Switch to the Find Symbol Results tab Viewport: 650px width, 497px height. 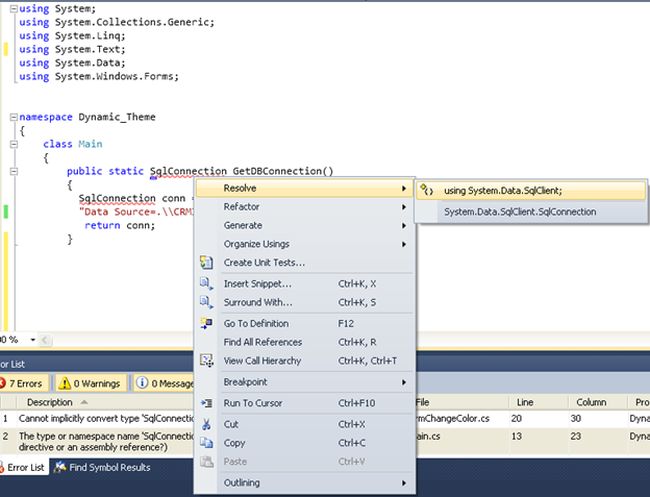tap(103, 467)
